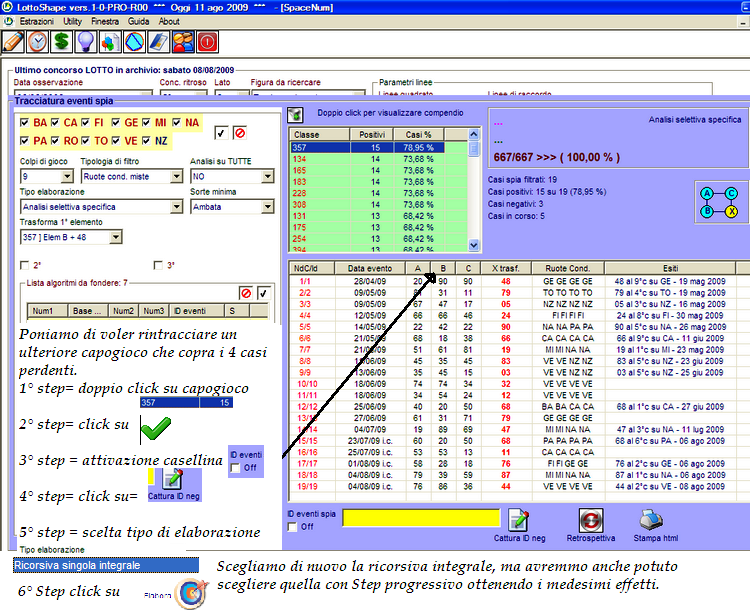This screenshot has width=750, height=610.
Task: Open the Colpi di gioco dropdown
Action: [x=67, y=177]
